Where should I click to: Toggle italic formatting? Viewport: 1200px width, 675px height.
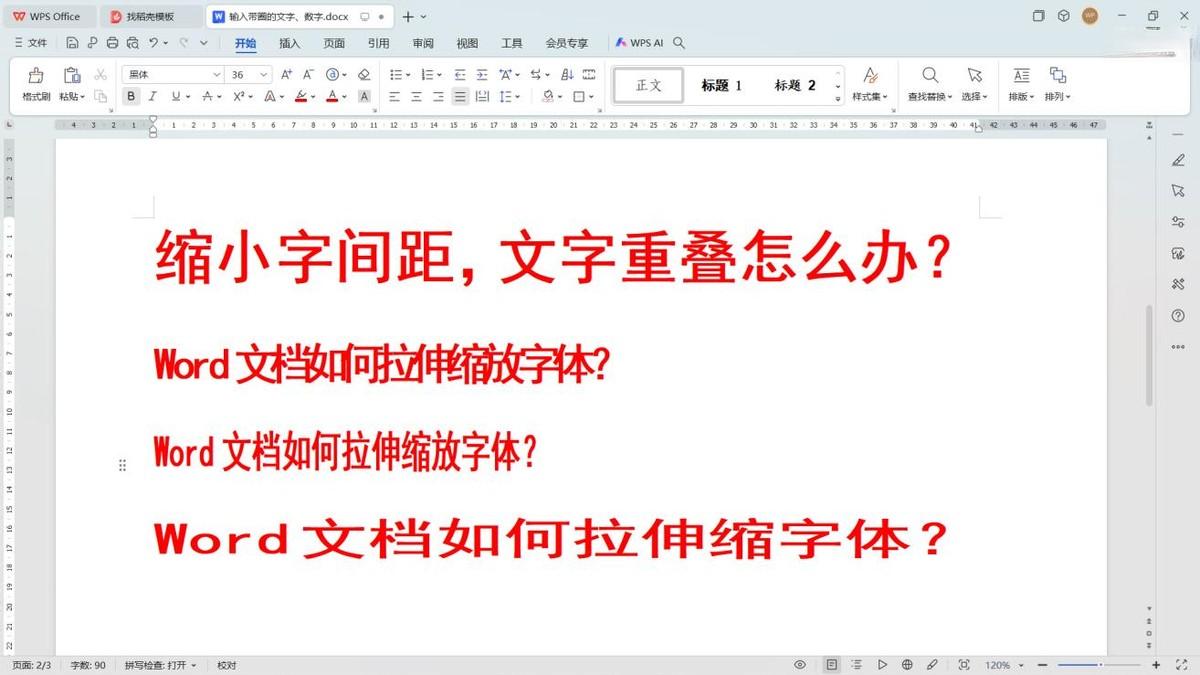[153, 96]
